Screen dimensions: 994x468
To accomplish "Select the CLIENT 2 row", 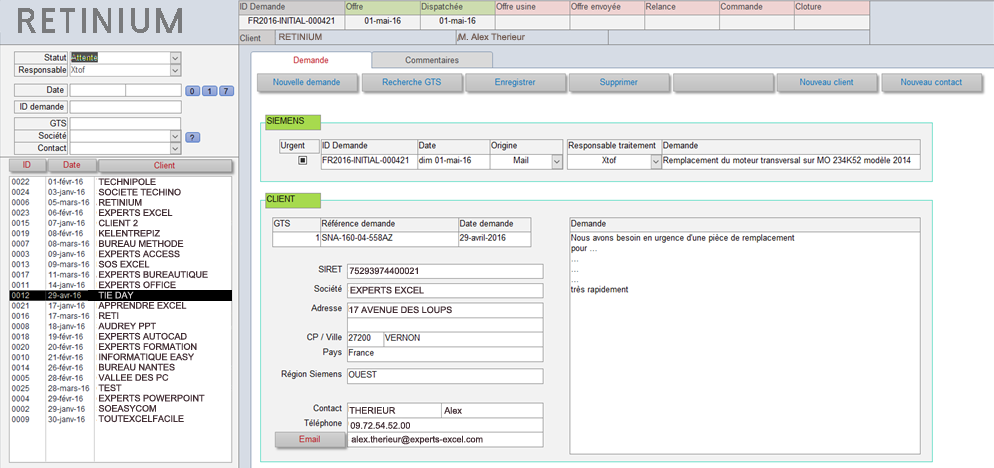I will click(120, 223).
